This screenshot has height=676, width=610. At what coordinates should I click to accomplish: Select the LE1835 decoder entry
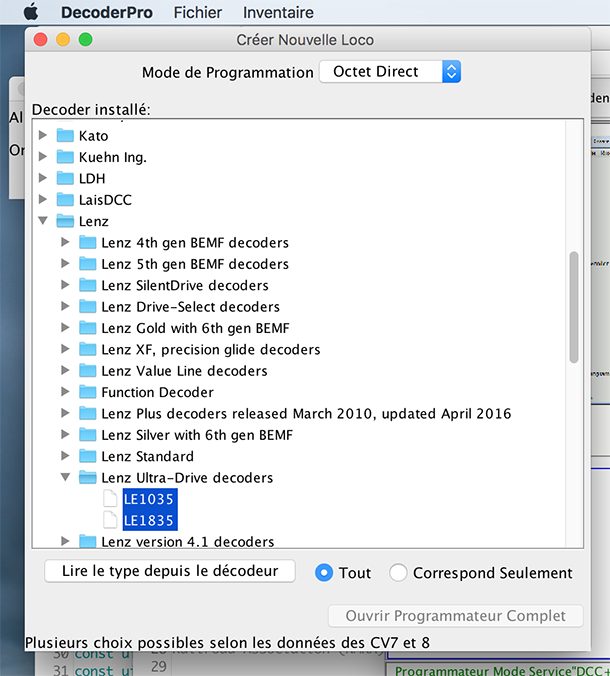[150, 520]
